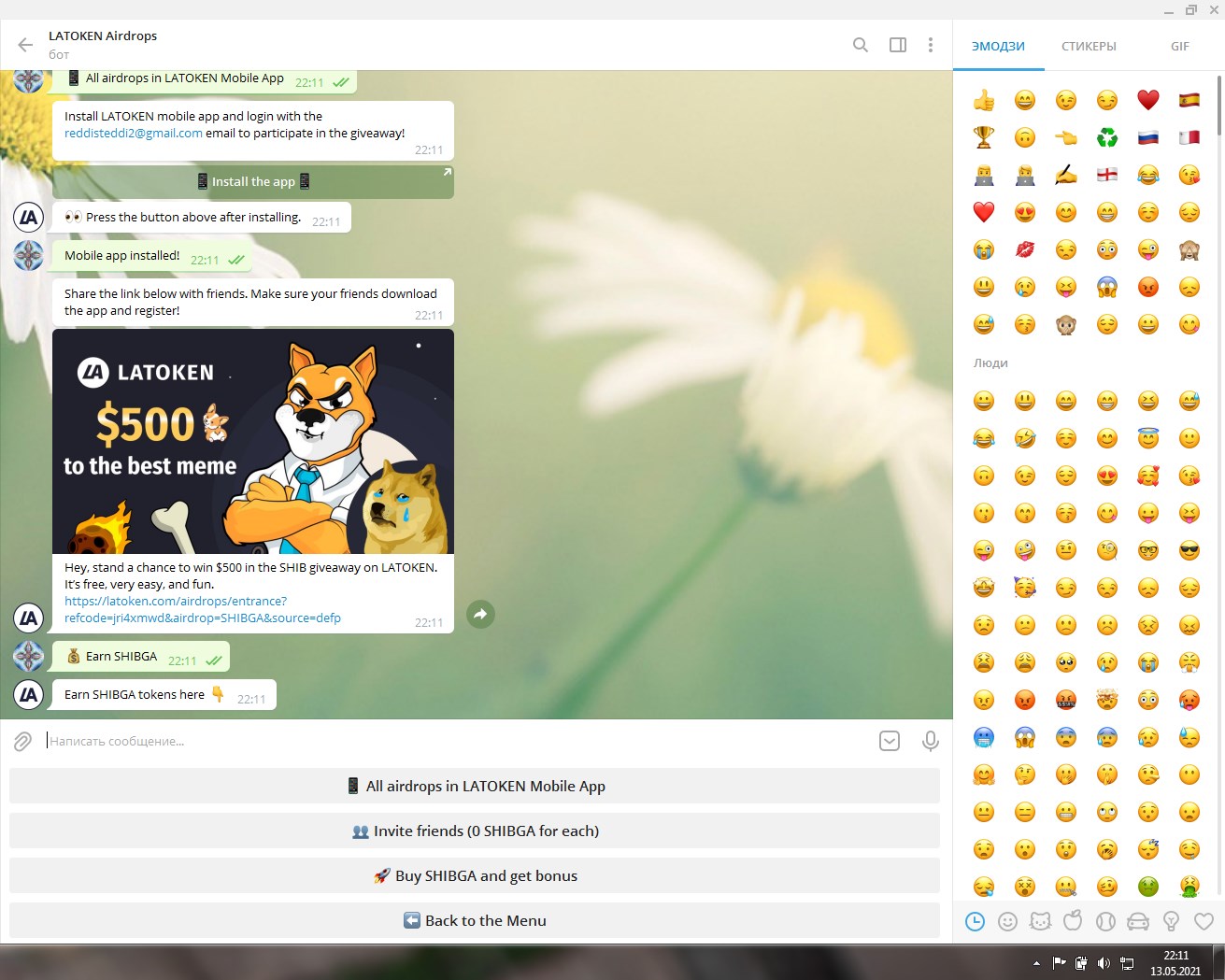The width and height of the screenshot is (1225, 980).
Task: Forward the SHIB giveaway message
Action: (480, 614)
